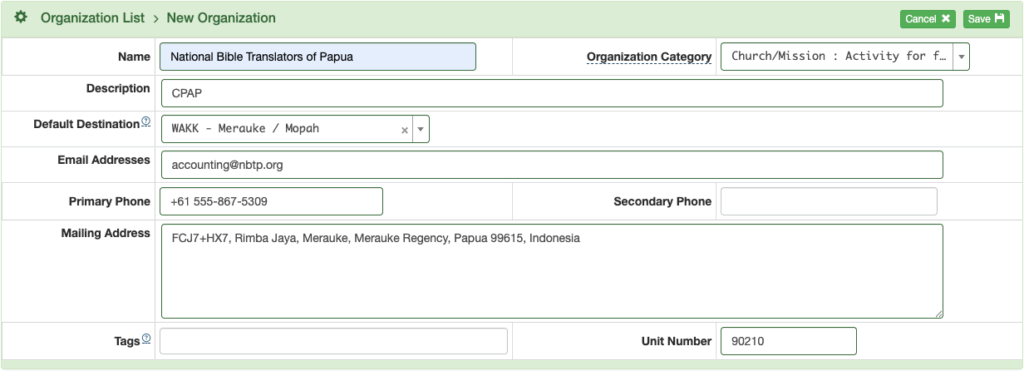Viewport: 1024px width, 371px height.
Task: Go back to Organization List breadcrumb
Action: tap(93, 18)
